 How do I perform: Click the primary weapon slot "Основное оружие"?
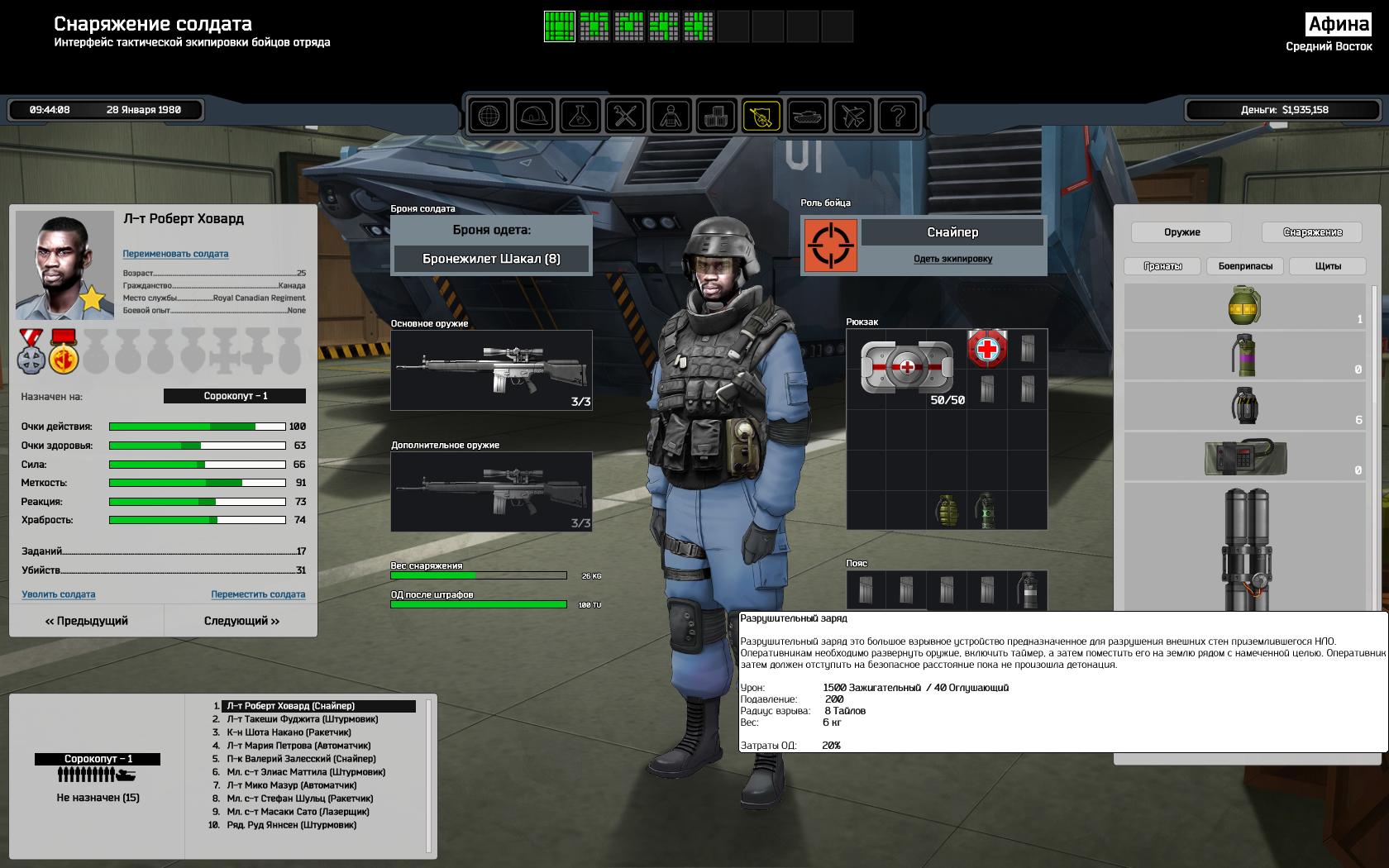click(491, 370)
